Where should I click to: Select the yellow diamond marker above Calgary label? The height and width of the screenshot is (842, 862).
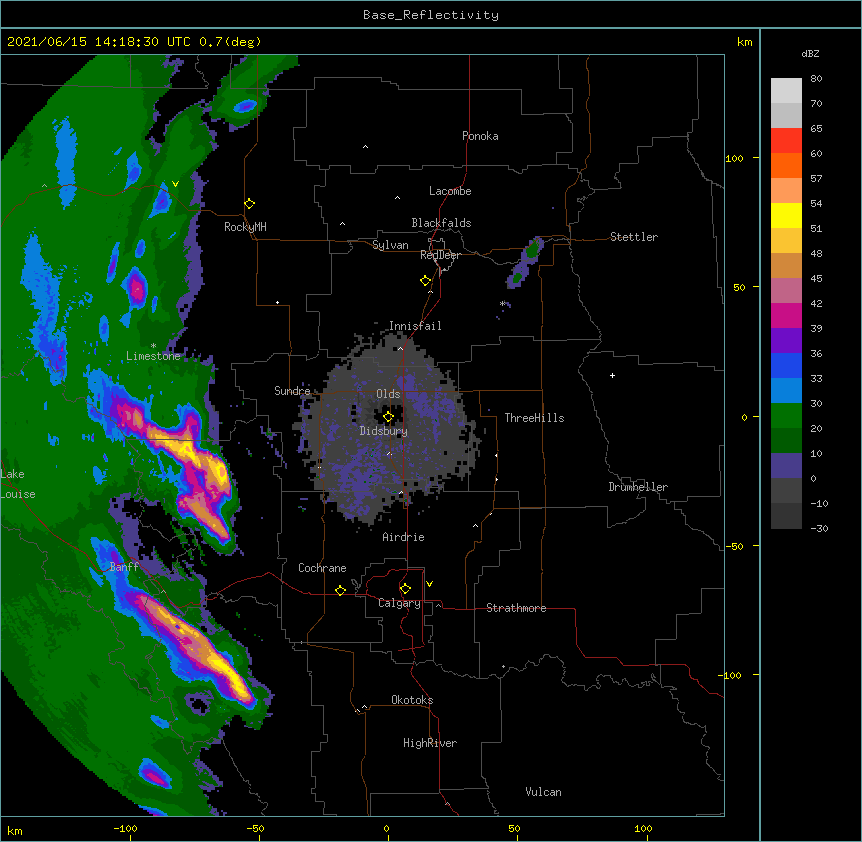click(405, 589)
